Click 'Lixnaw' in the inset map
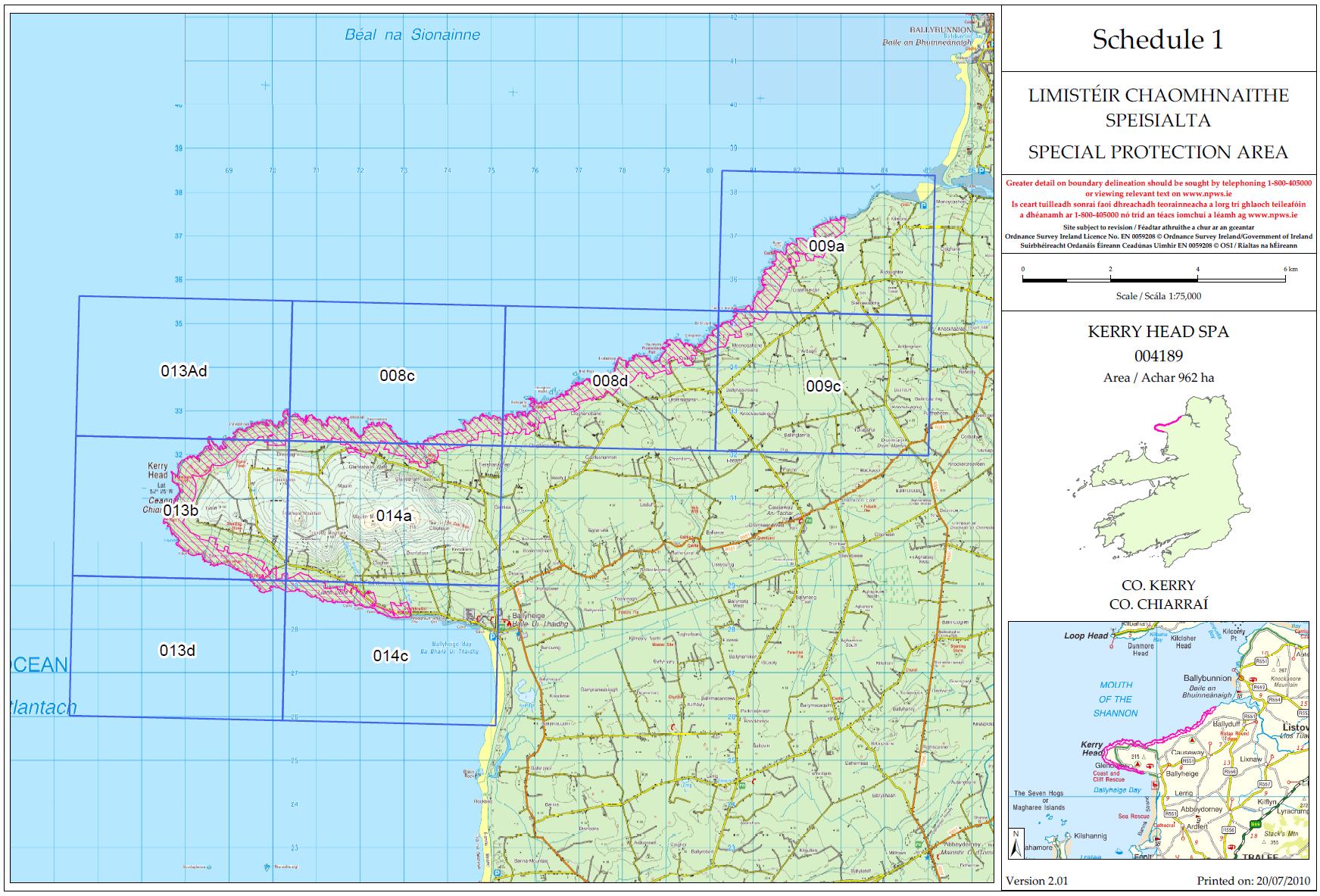This screenshot has height=896, width=1320. tap(1251, 758)
